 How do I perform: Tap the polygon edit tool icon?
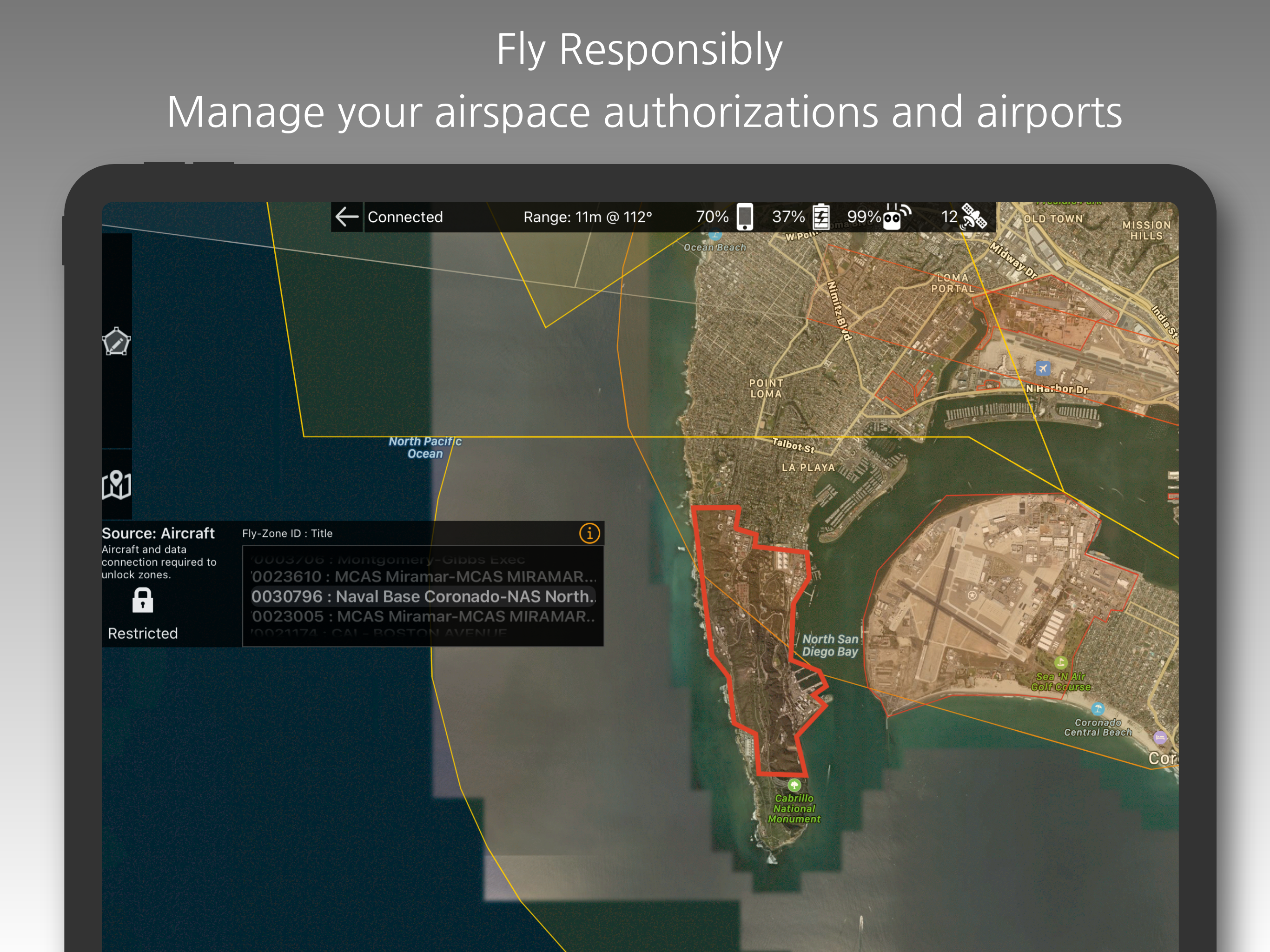(117, 342)
